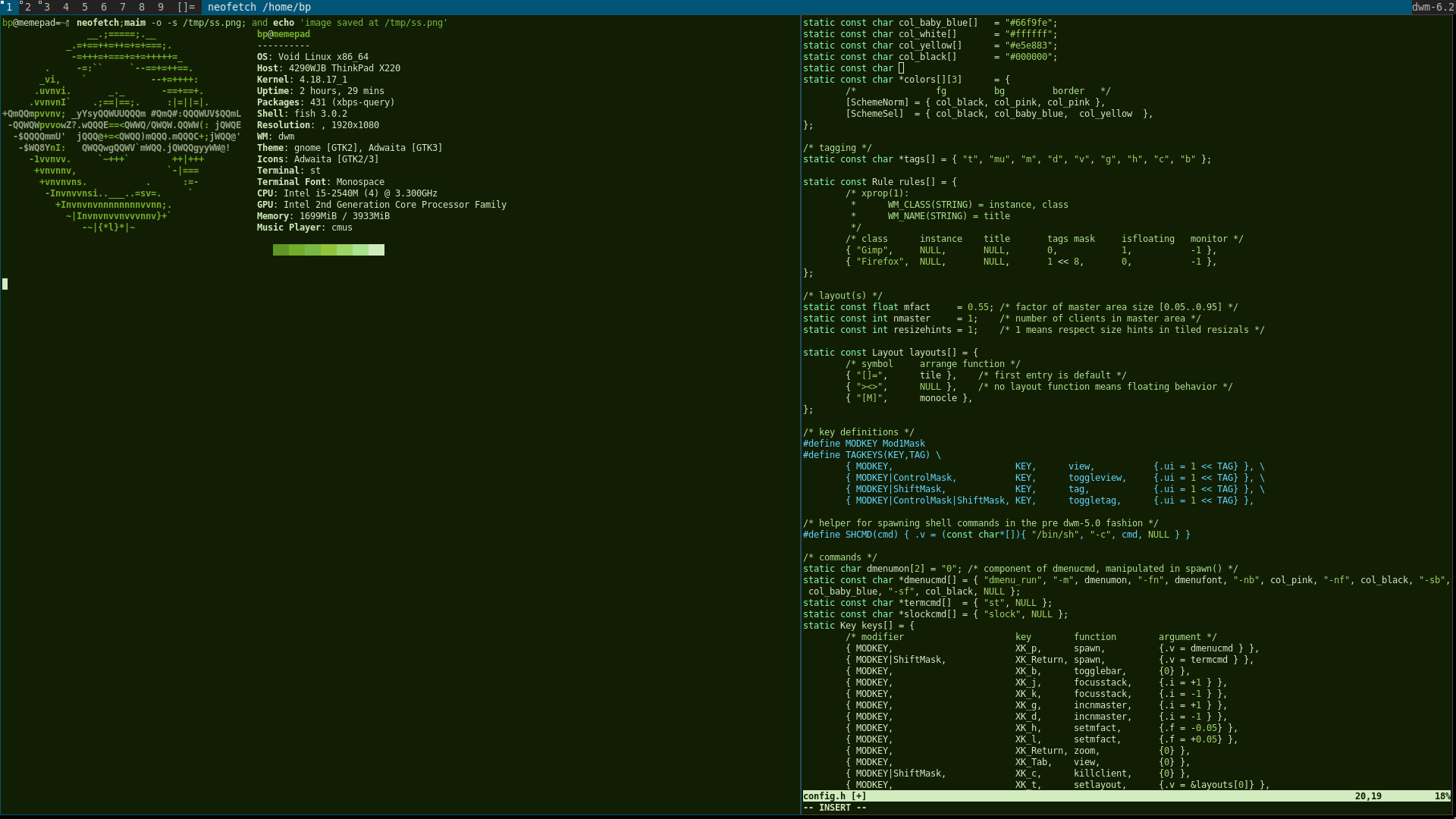Click '#define MODKEY Mod1Mask' line
1456x819 pixels.
864,444
